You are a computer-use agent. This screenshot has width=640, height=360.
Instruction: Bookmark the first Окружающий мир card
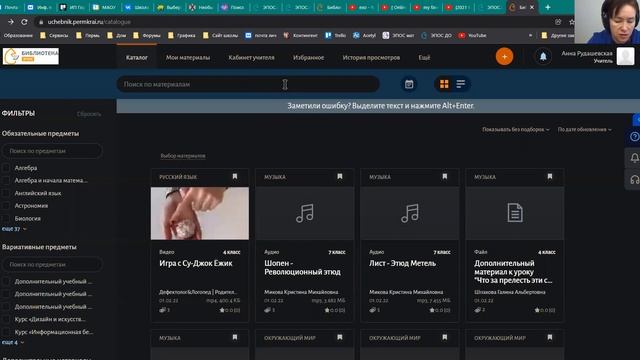340,337
